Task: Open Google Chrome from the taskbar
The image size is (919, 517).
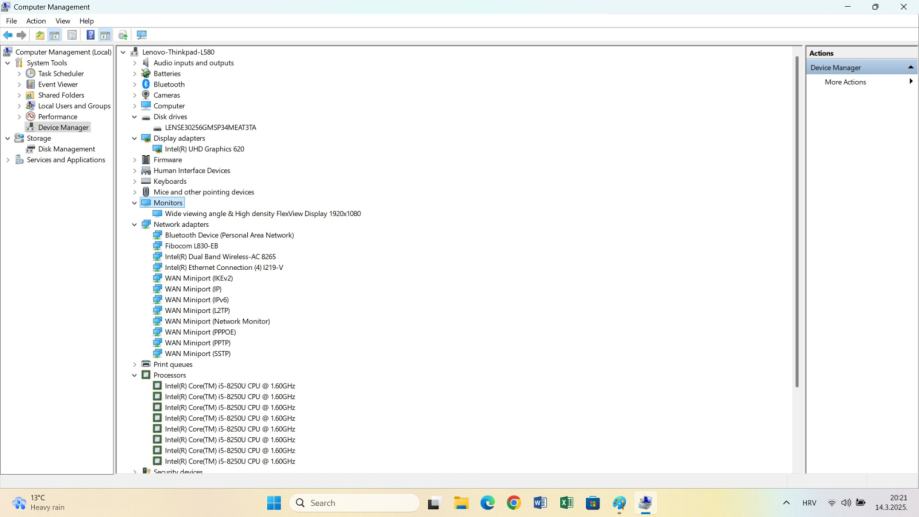Action: tap(514, 503)
